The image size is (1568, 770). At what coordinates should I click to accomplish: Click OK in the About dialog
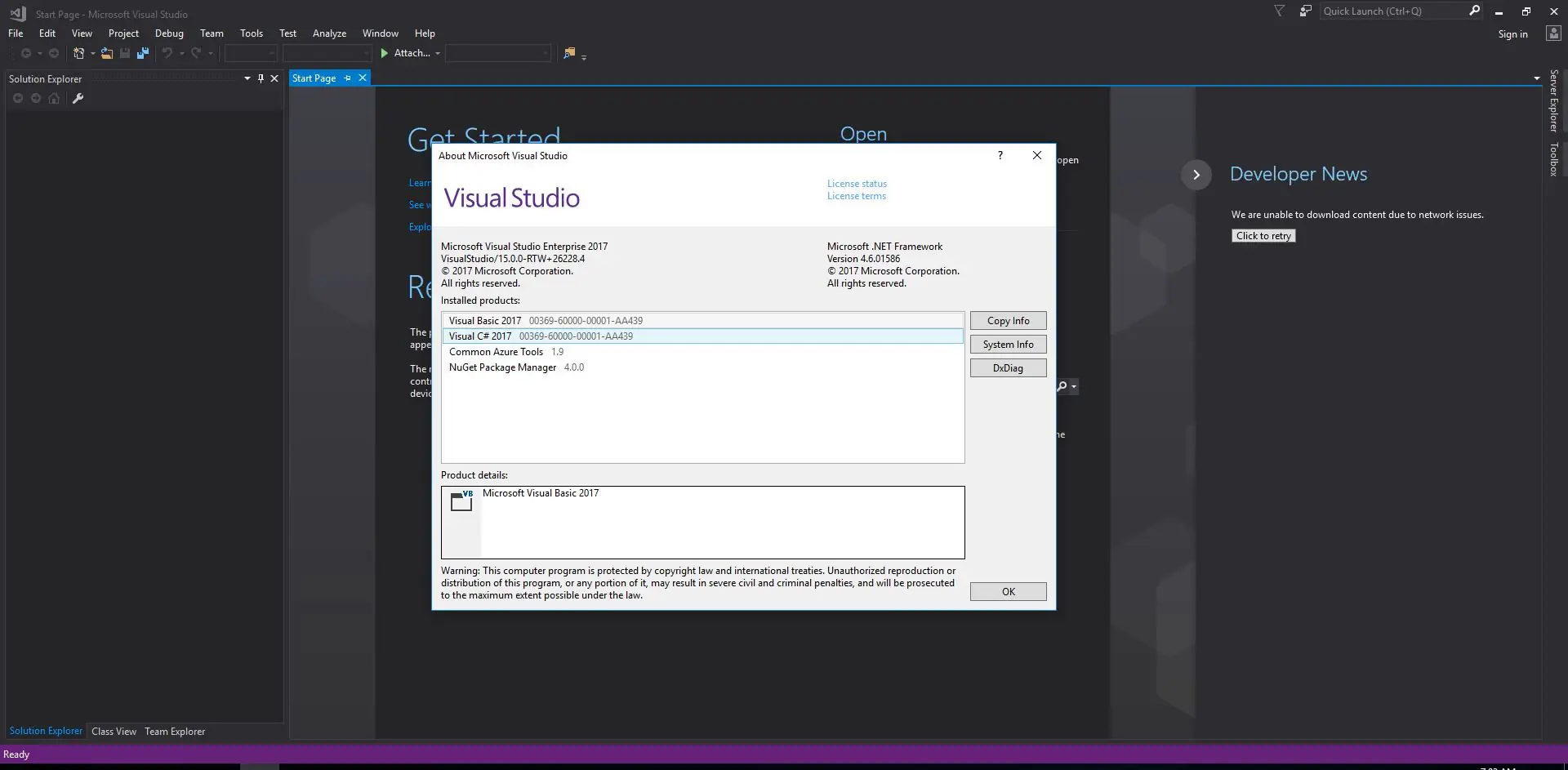tap(1009, 592)
